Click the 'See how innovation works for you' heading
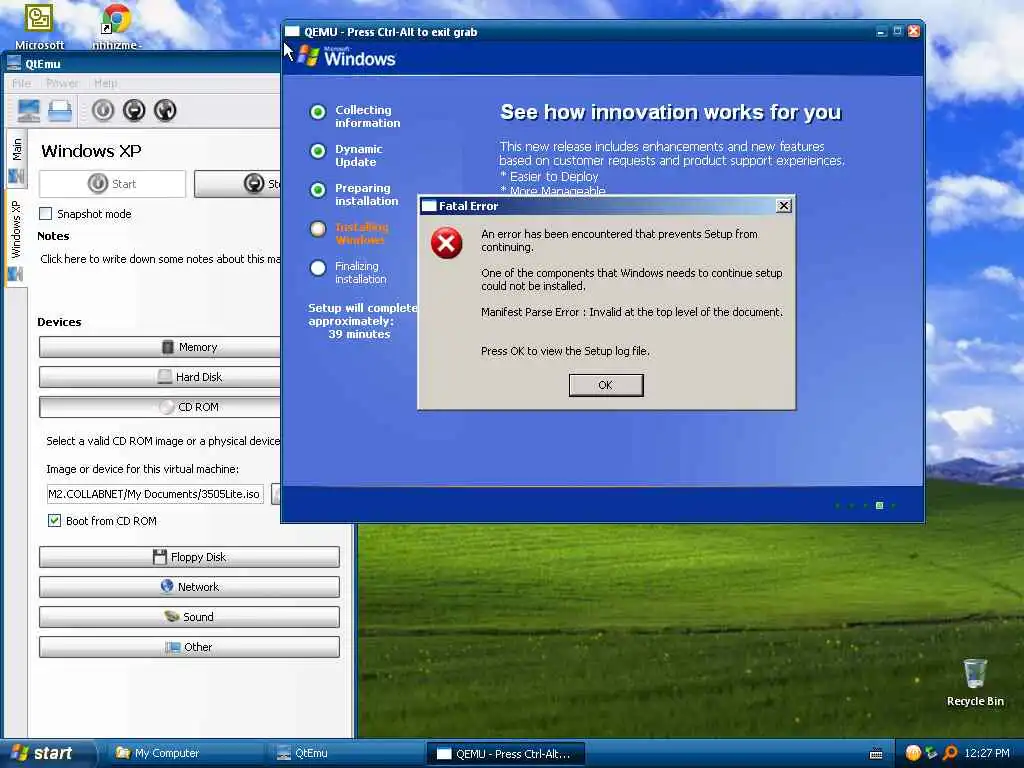The height and width of the screenshot is (768, 1024). (x=671, y=112)
